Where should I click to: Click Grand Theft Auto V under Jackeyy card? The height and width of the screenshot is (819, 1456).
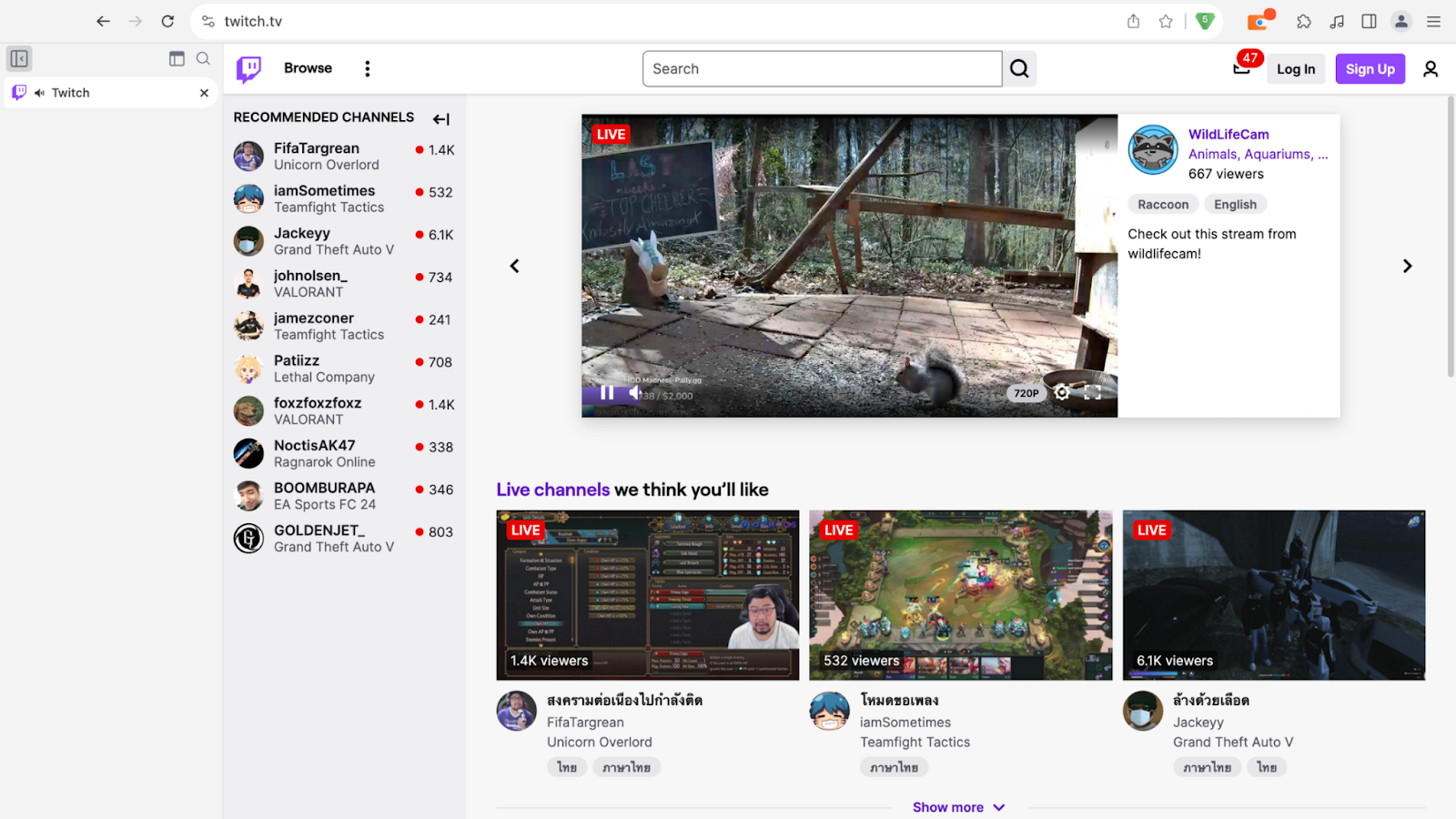(x=1233, y=743)
